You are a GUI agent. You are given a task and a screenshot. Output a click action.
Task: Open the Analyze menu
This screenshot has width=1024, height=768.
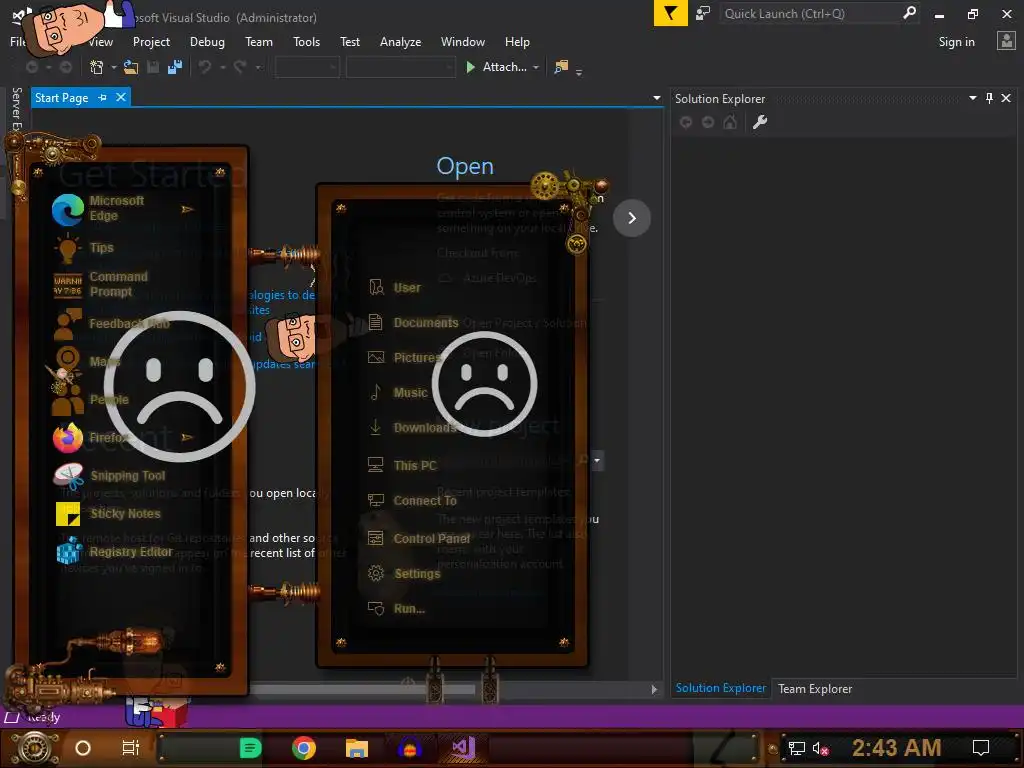[x=400, y=42]
